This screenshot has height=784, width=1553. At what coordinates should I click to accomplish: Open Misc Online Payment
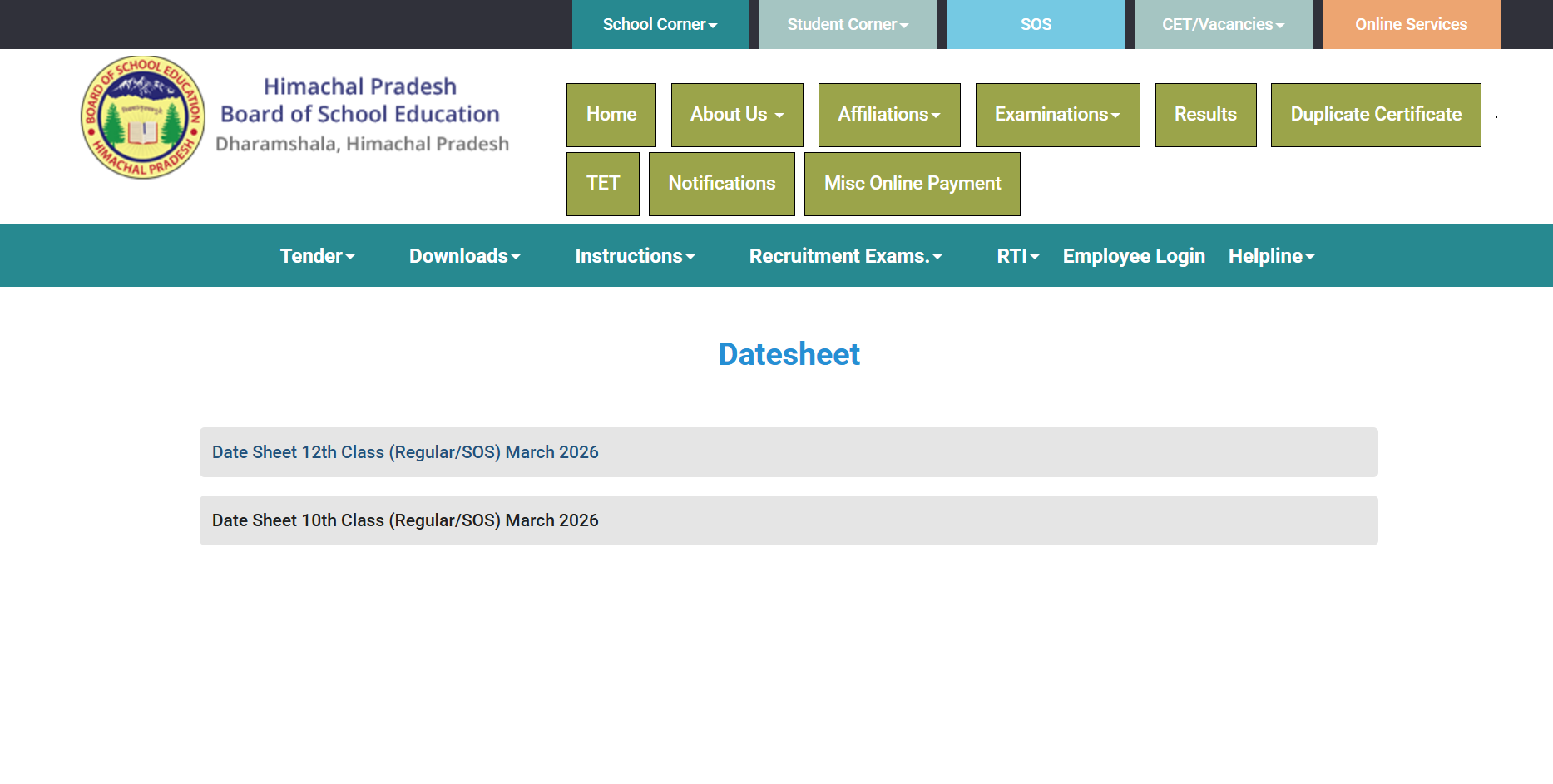coord(912,184)
